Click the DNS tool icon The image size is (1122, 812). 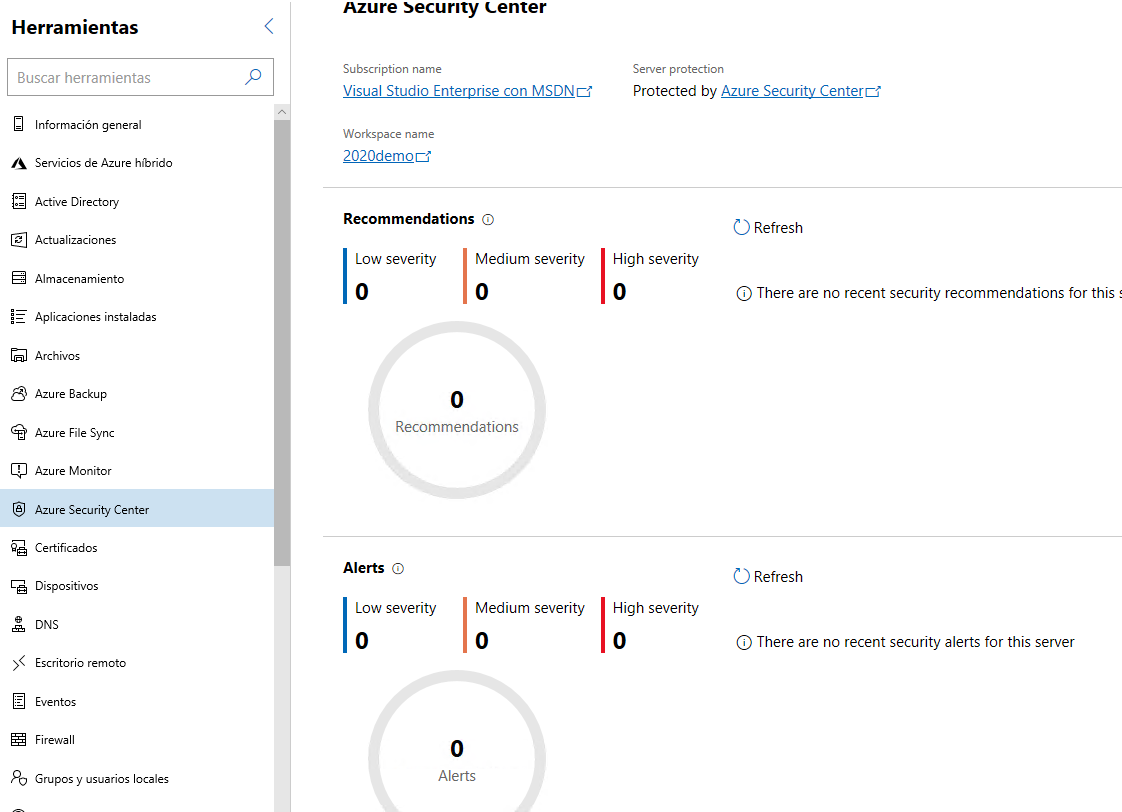[x=18, y=625]
